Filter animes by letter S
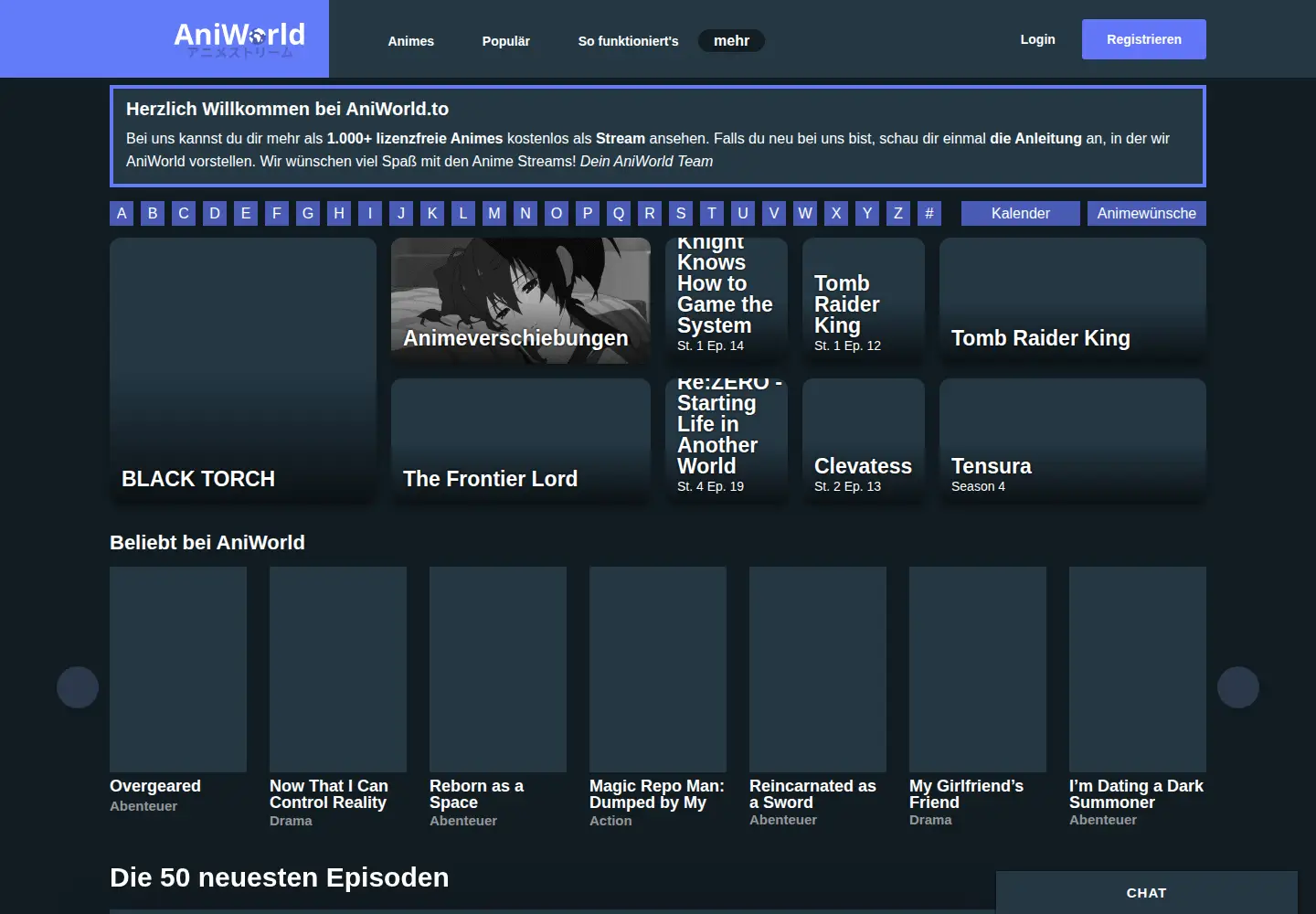Image resolution: width=1316 pixels, height=914 pixels. pos(681,213)
